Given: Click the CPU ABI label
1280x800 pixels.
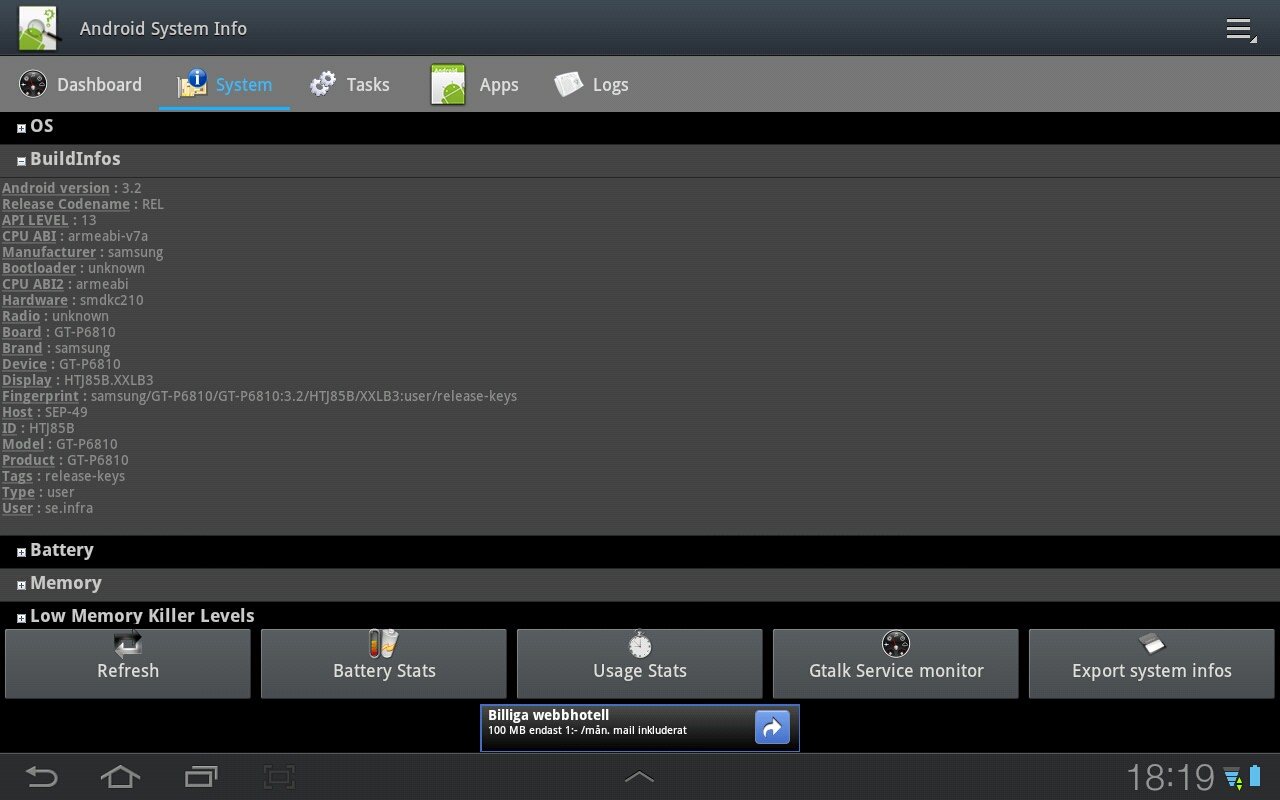Looking at the screenshot, I should [29, 236].
